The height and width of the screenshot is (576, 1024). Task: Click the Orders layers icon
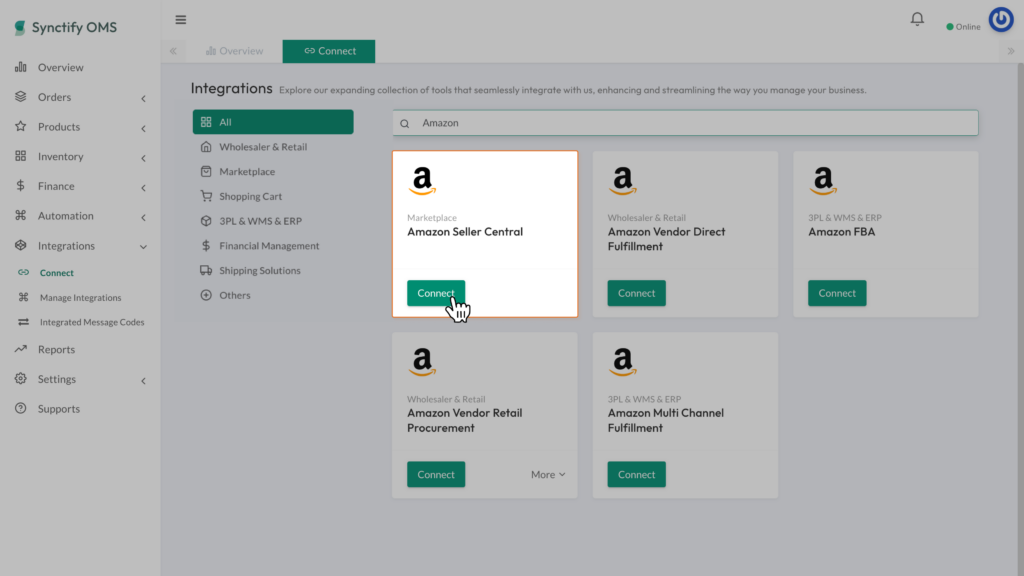[x=21, y=97]
